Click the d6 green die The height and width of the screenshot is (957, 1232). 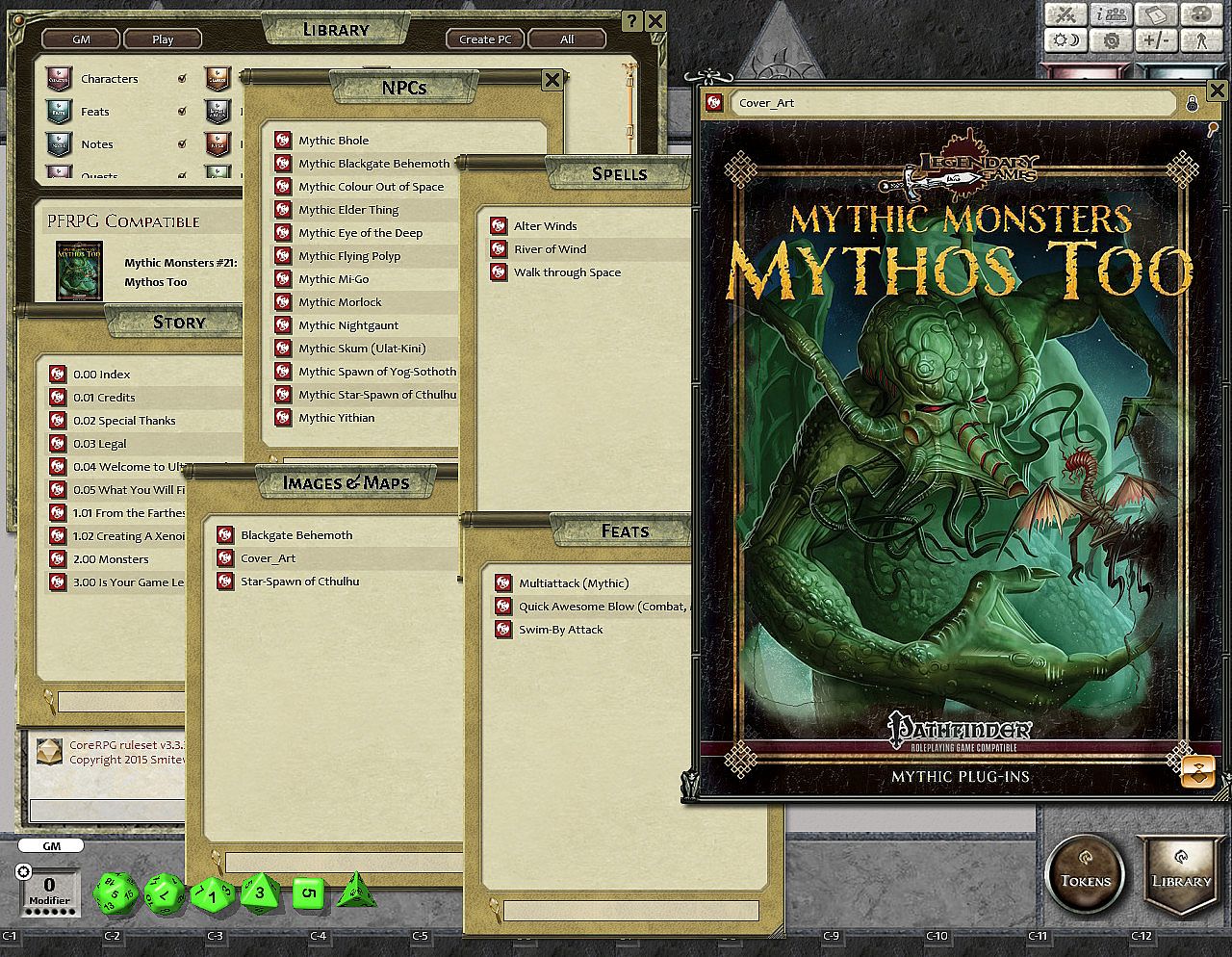[x=308, y=892]
